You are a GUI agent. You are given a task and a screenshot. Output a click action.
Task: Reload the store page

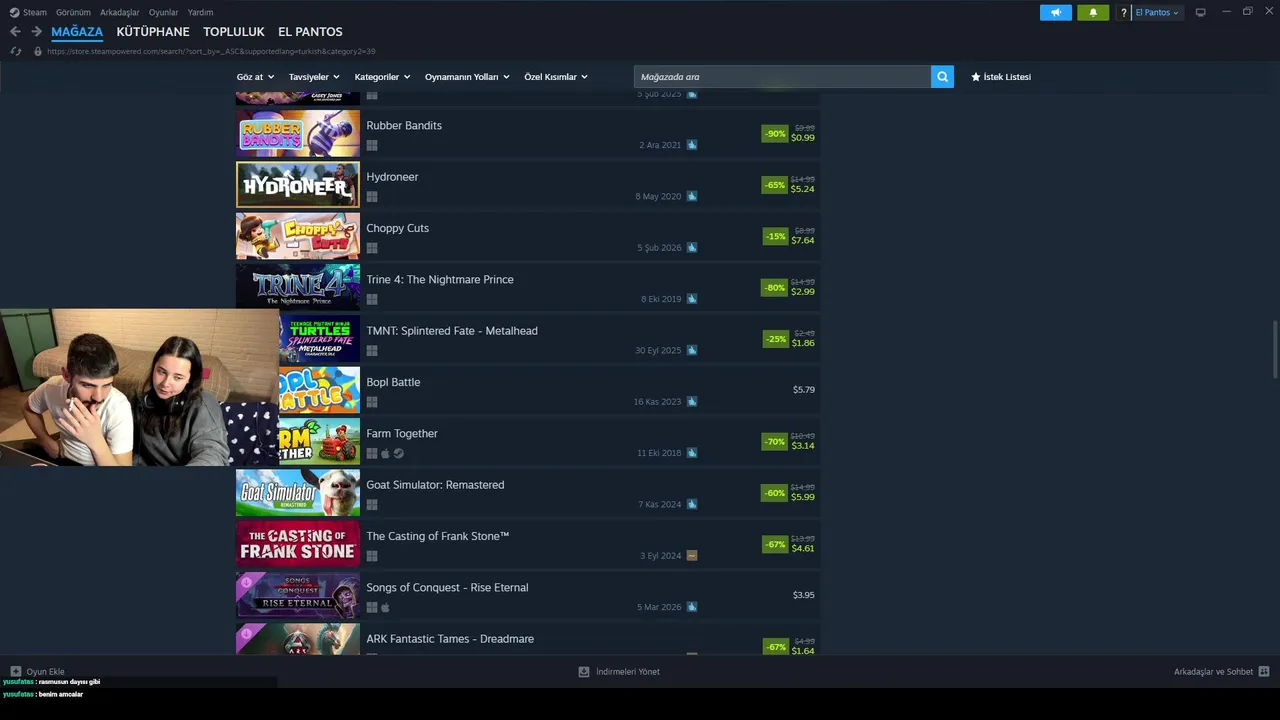pyautogui.click(x=16, y=51)
